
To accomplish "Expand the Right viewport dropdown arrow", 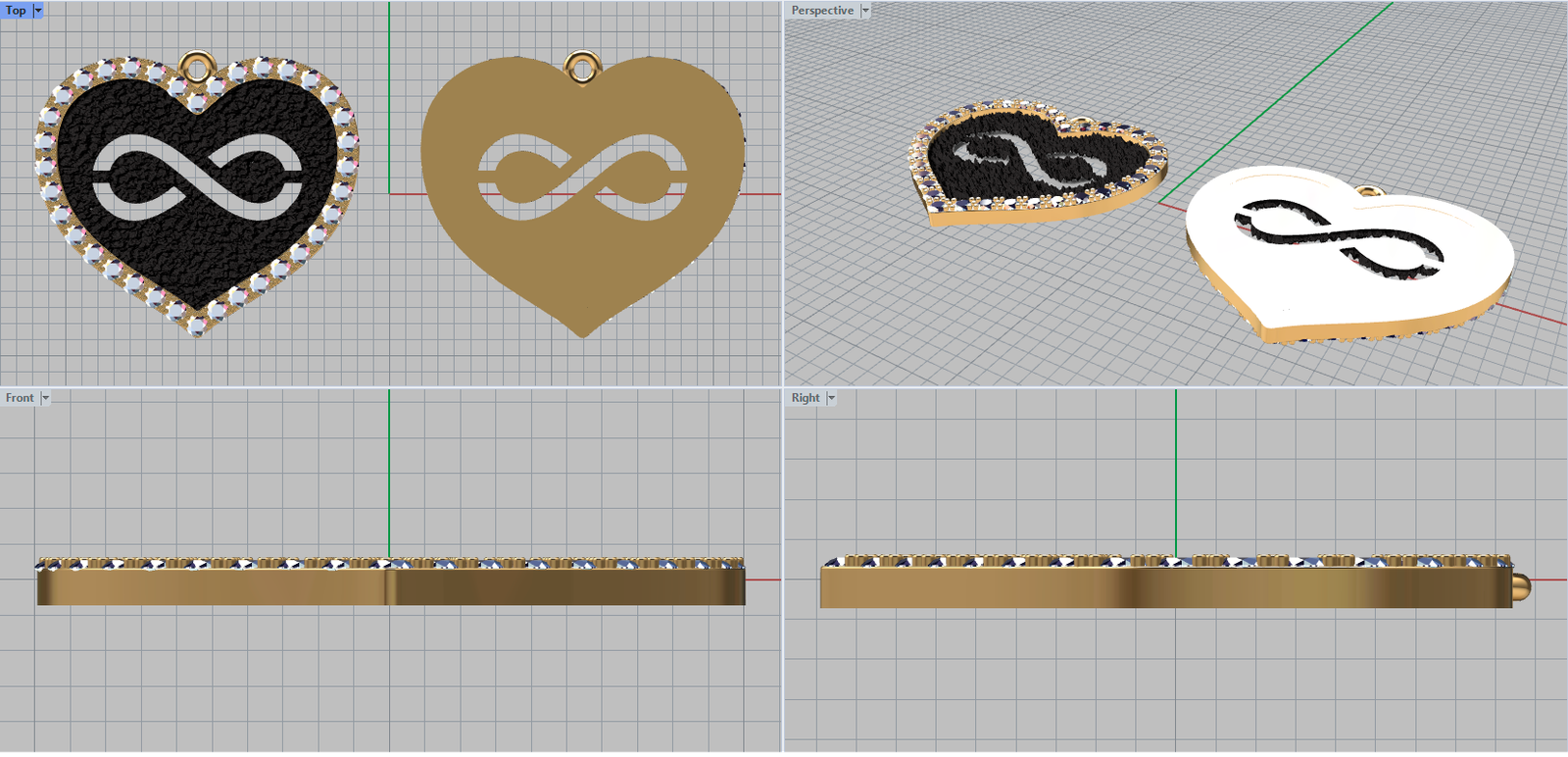I will 831,397.
